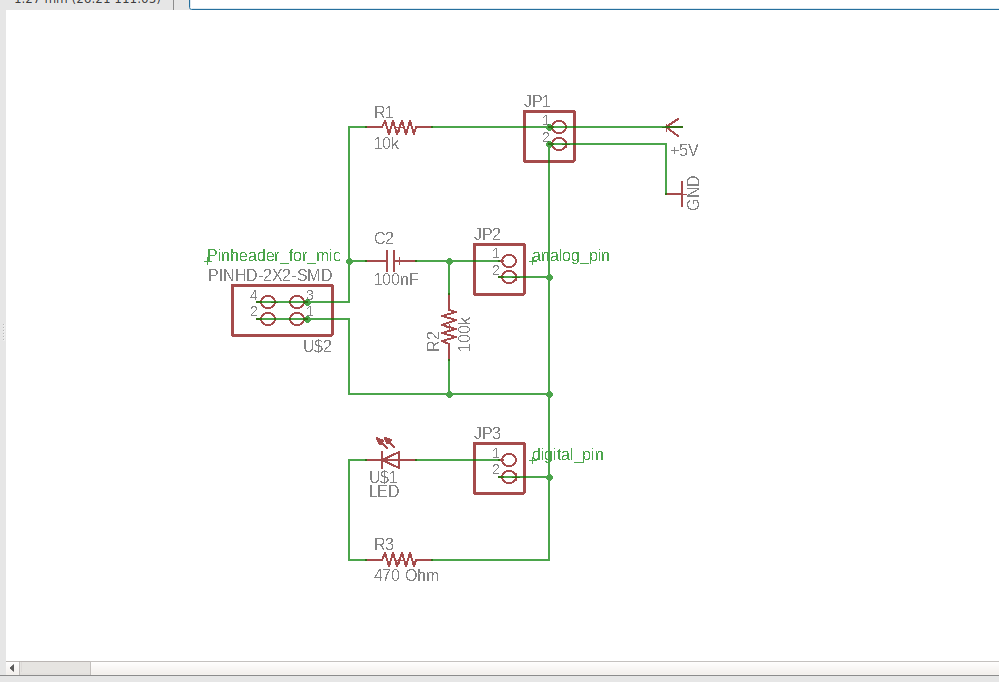999x682 pixels.
Task: Focus the command line input field
Action: click(x=594, y=4)
